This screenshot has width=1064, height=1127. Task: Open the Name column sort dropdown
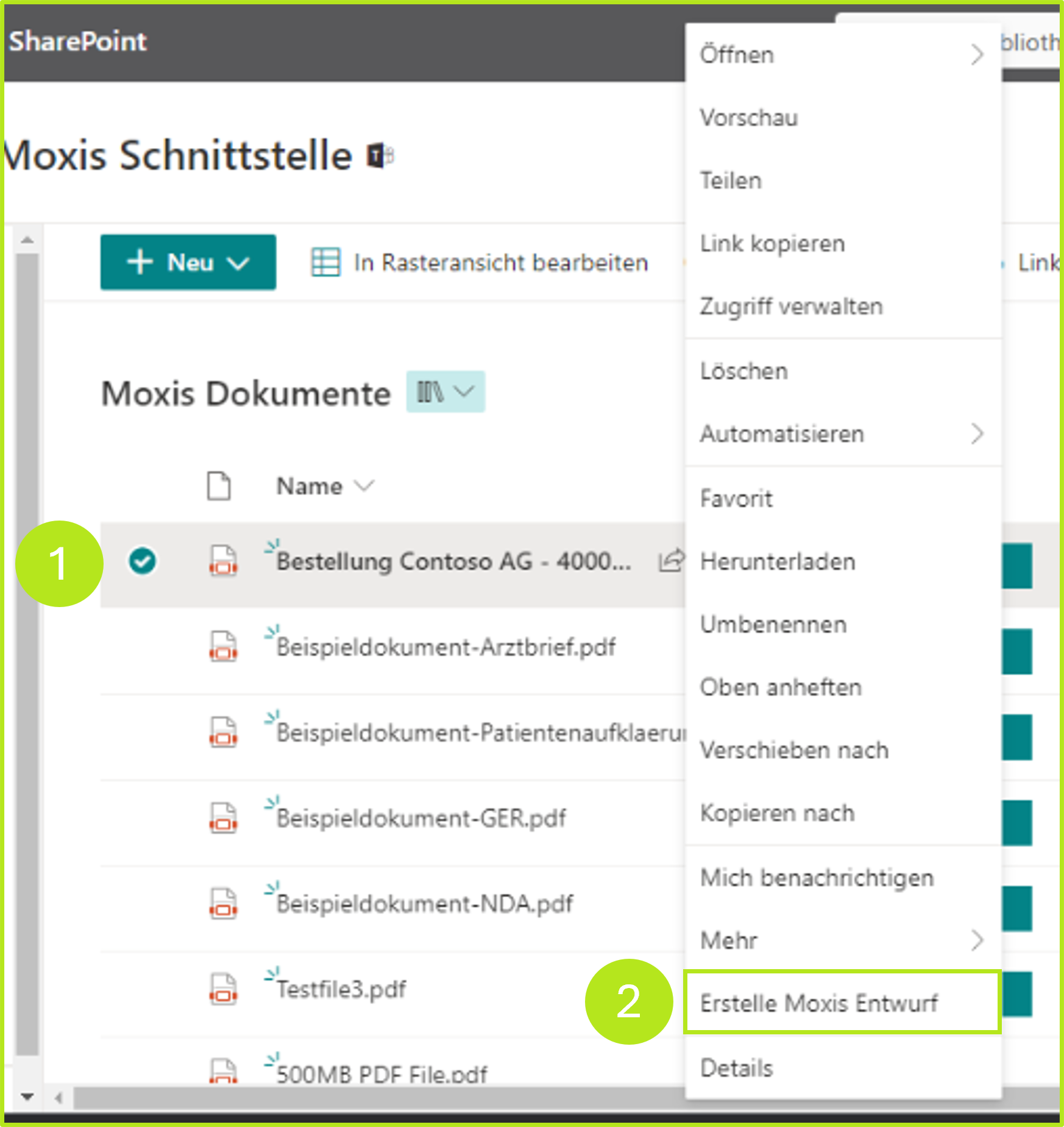366,486
